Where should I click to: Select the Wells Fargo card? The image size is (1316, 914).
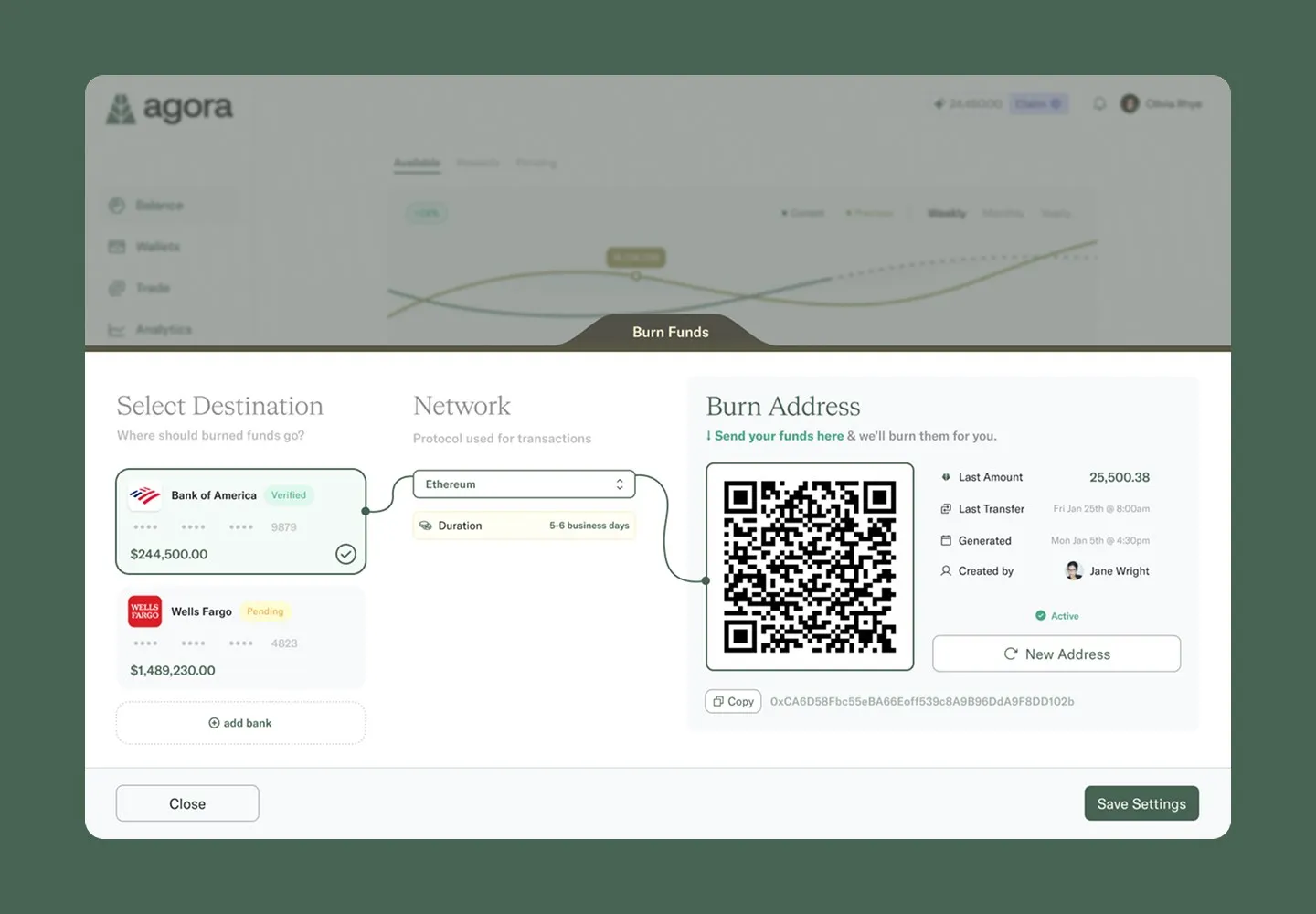coord(241,638)
